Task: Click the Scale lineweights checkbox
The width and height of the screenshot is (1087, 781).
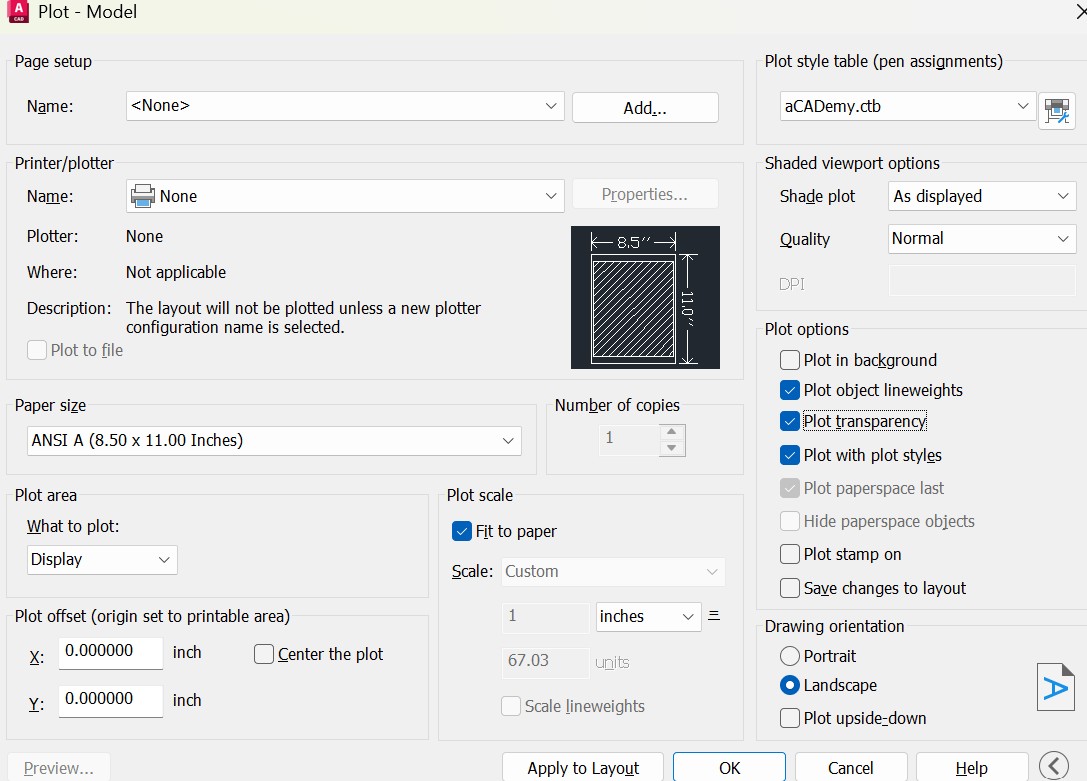Action: 511,706
